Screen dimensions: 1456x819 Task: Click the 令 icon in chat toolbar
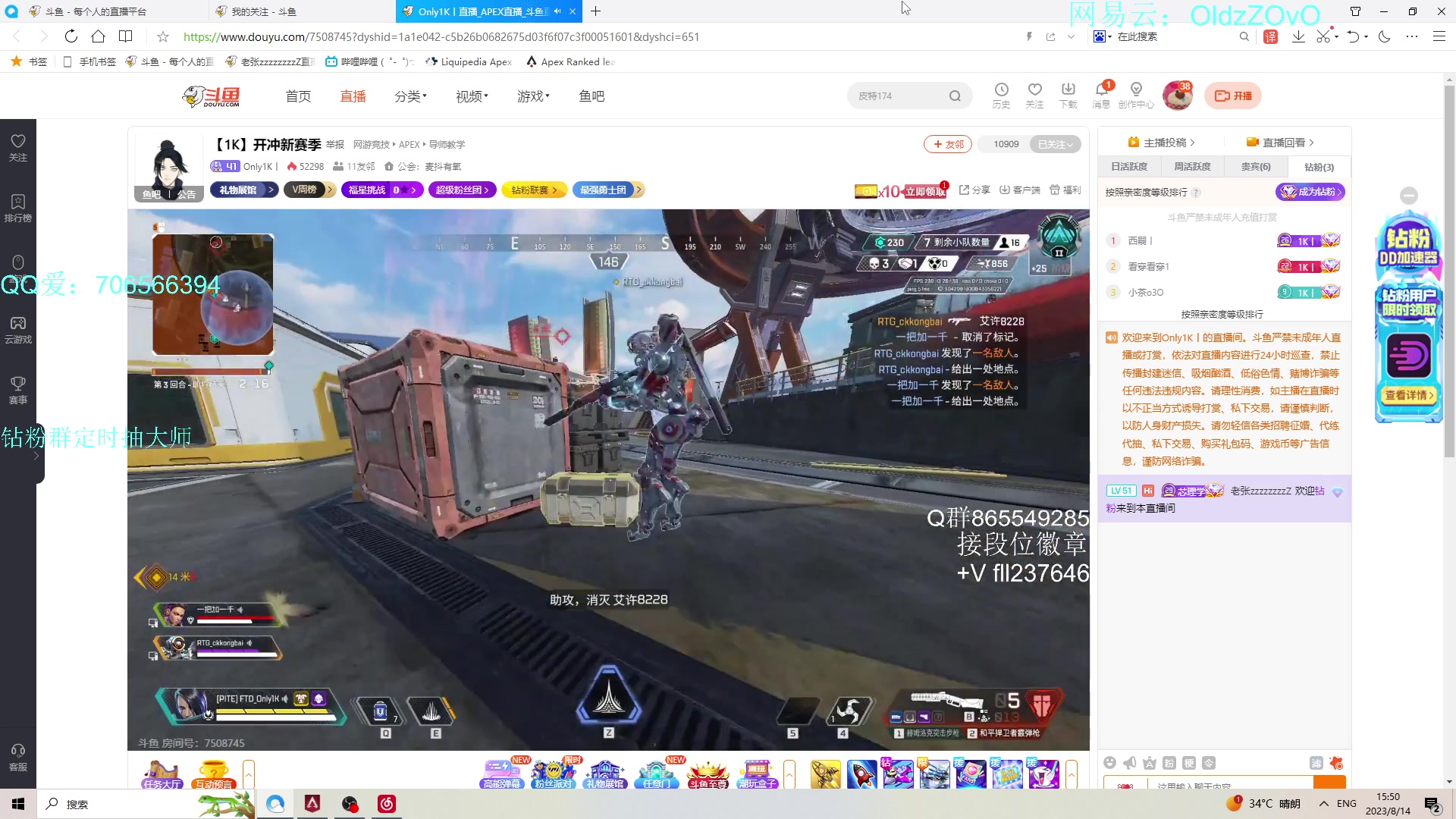point(1209,763)
